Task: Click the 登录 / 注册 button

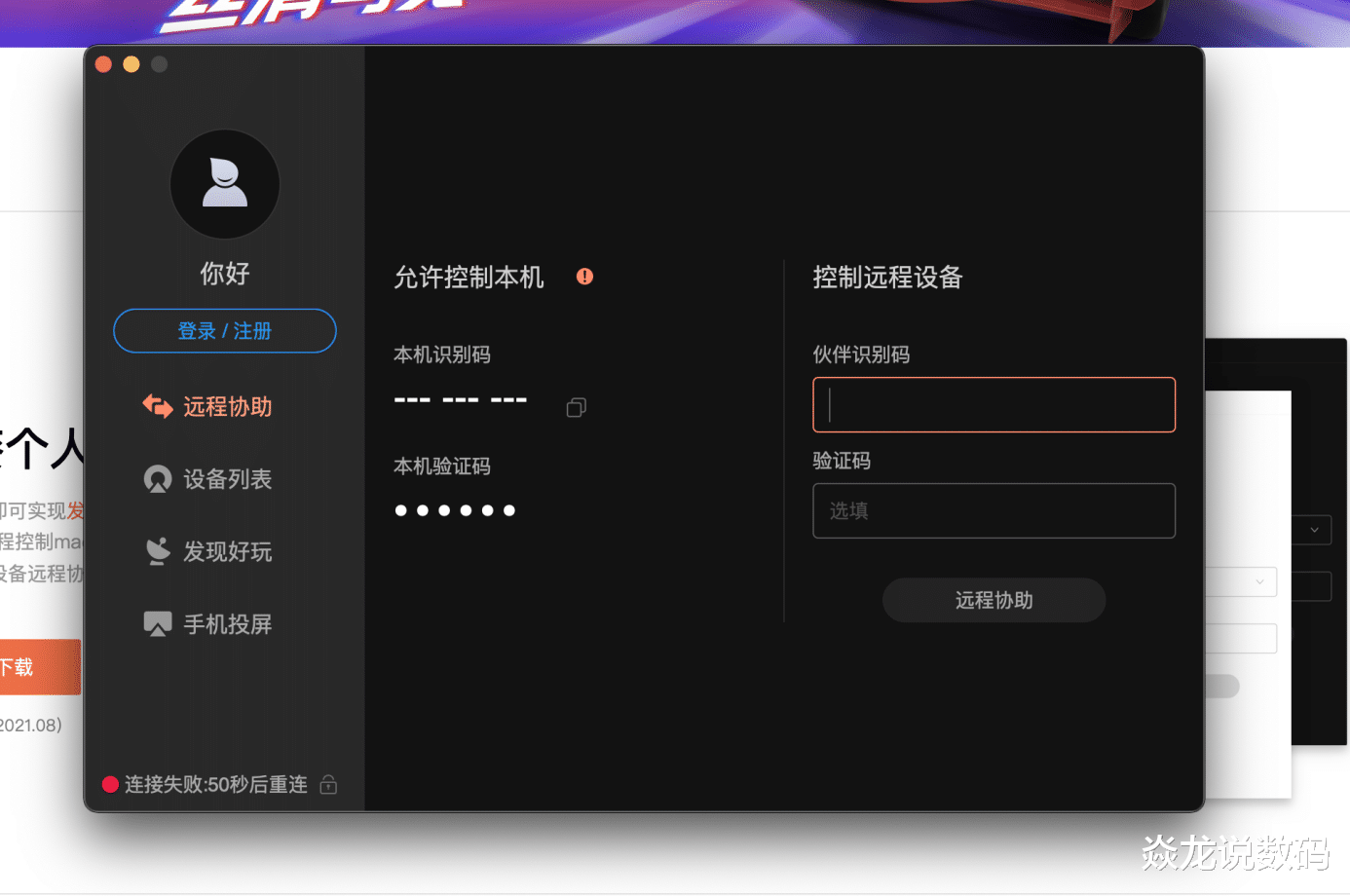Action: pos(224,330)
